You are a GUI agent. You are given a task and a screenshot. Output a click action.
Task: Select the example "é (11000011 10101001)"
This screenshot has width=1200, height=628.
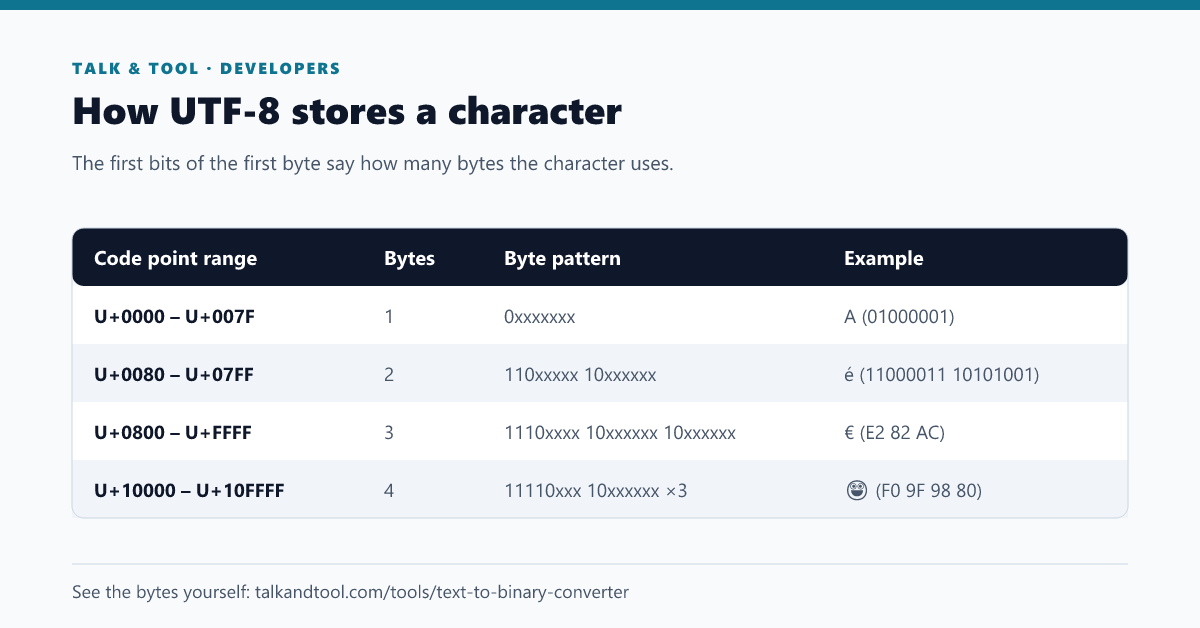point(942,375)
